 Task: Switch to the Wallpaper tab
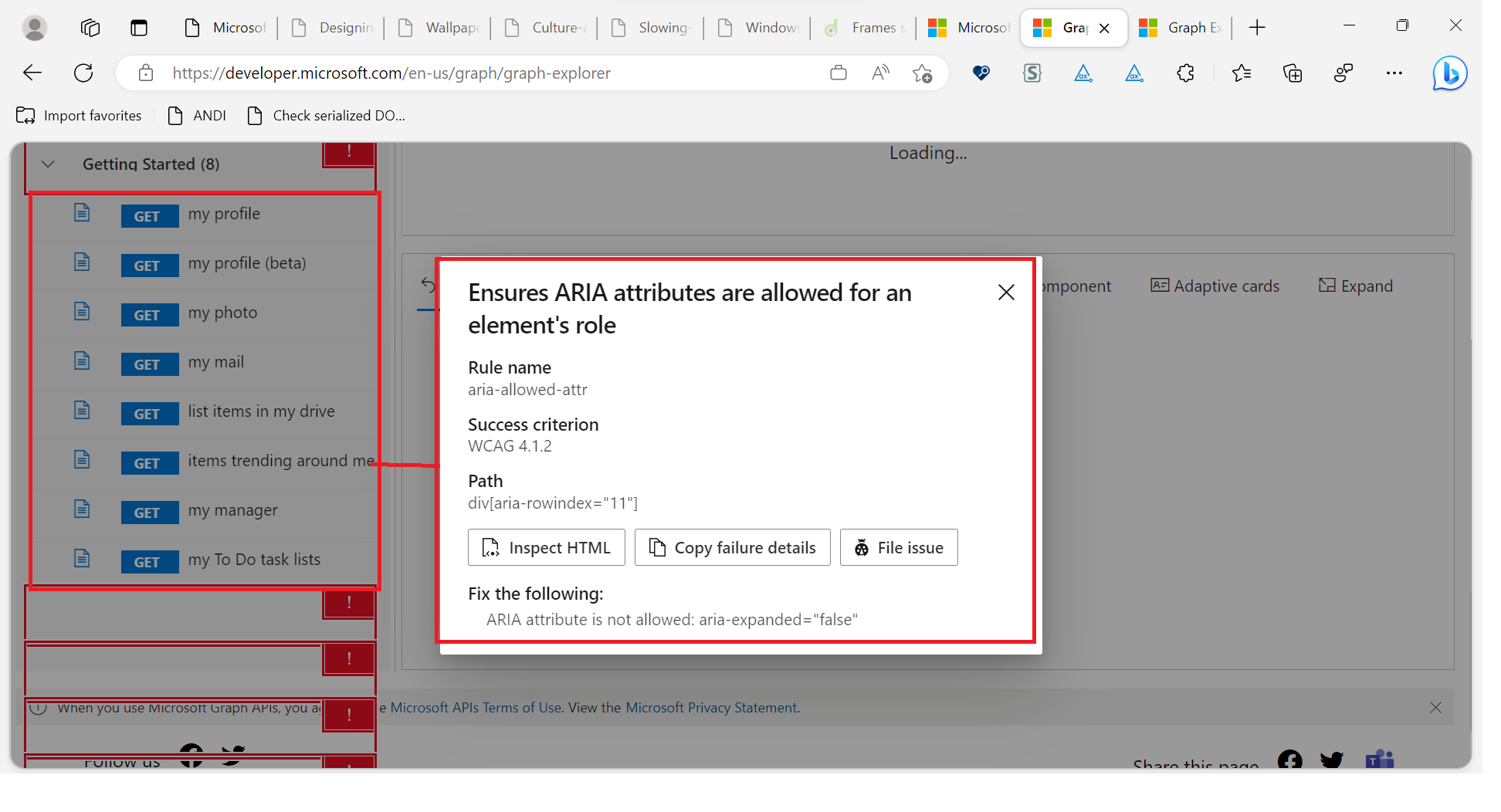(x=439, y=28)
